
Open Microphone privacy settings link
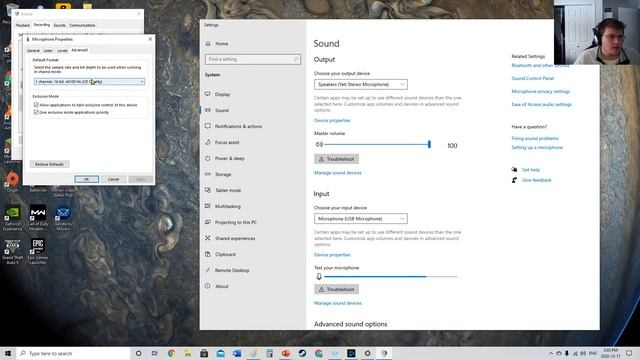(x=540, y=91)
